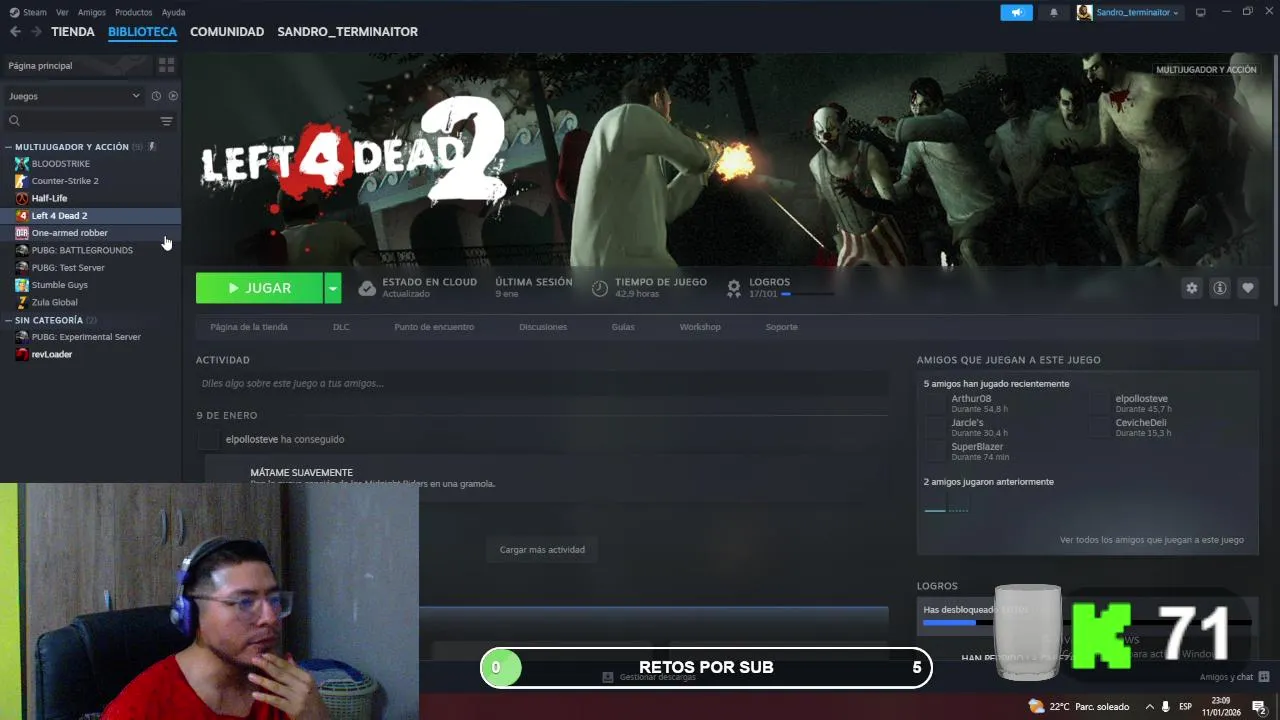Open Left 4 Dead 2 settings gear
The image size is (1280, 720).
[1191, 288]
